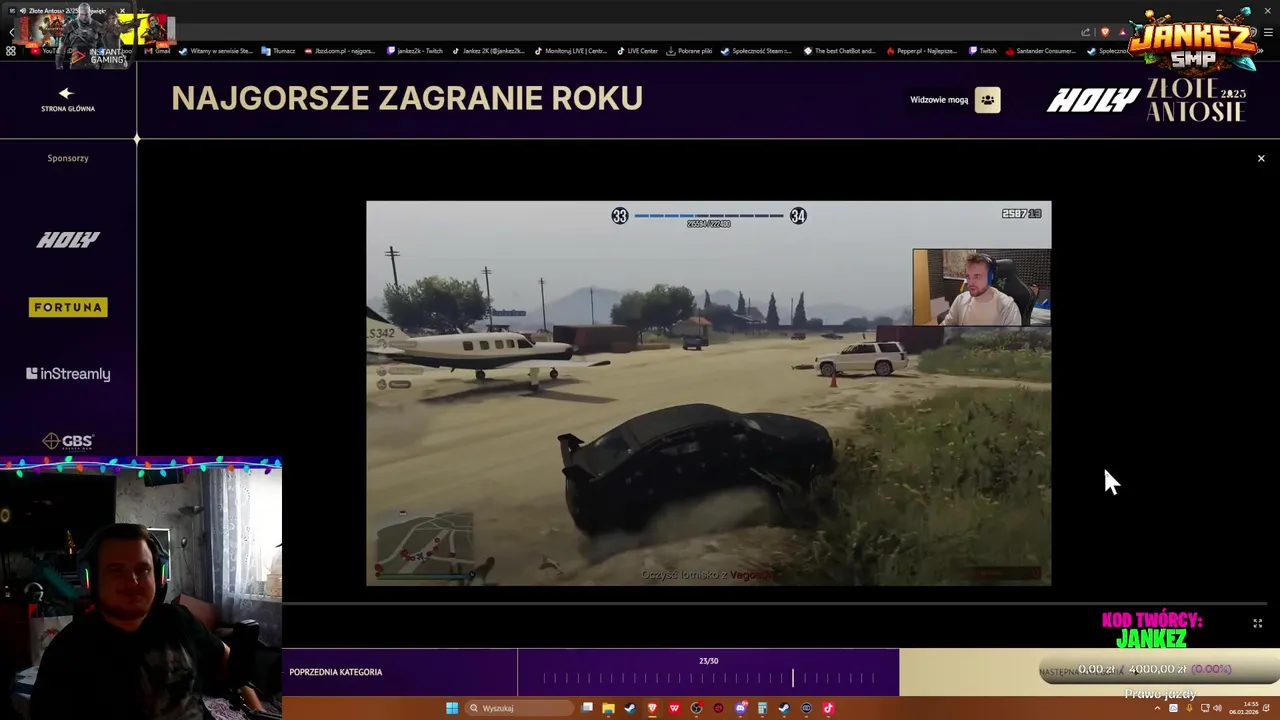The width and height of the screenshot is (1280, 720).
Task: Show hidden system tray icons chevron
Action: coord(1157,708)
